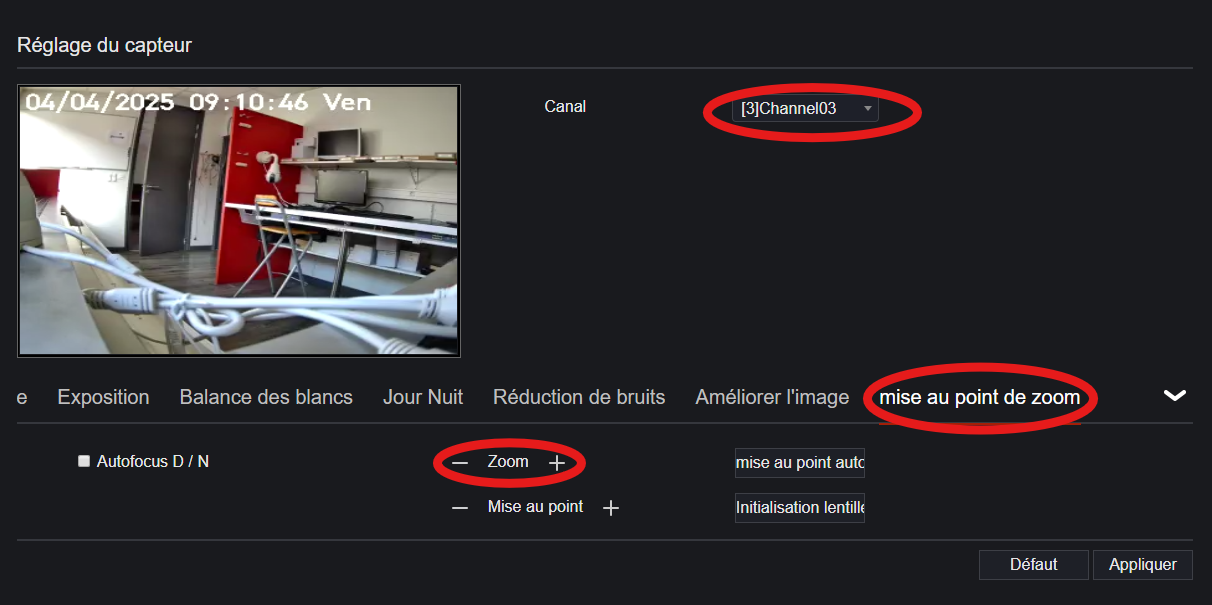Open the Balance des blancs tab
Viewport: 1212px width, 605px height.
[266, 397]
